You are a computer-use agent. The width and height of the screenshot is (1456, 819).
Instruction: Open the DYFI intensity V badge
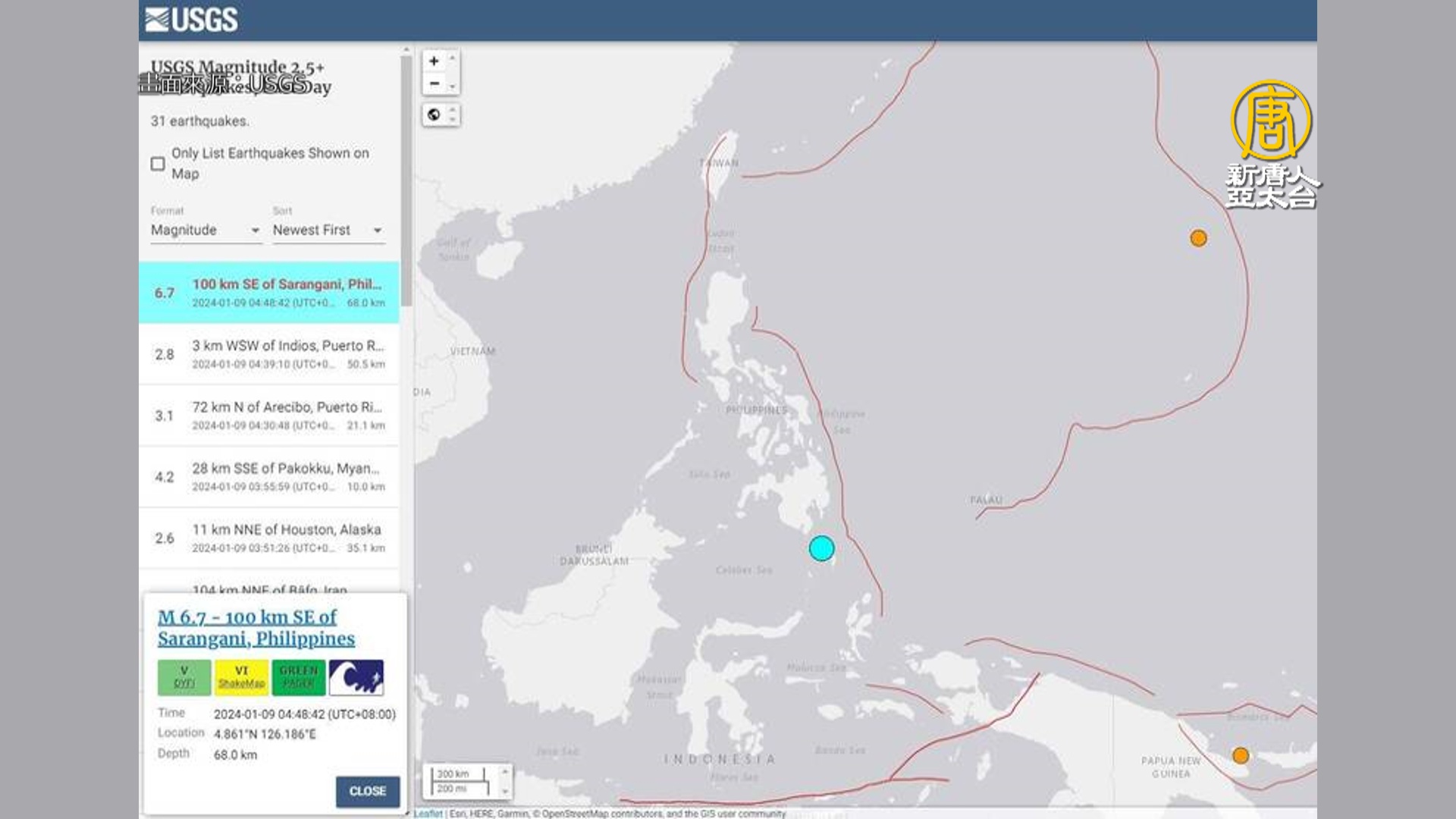tap(184, 677)
